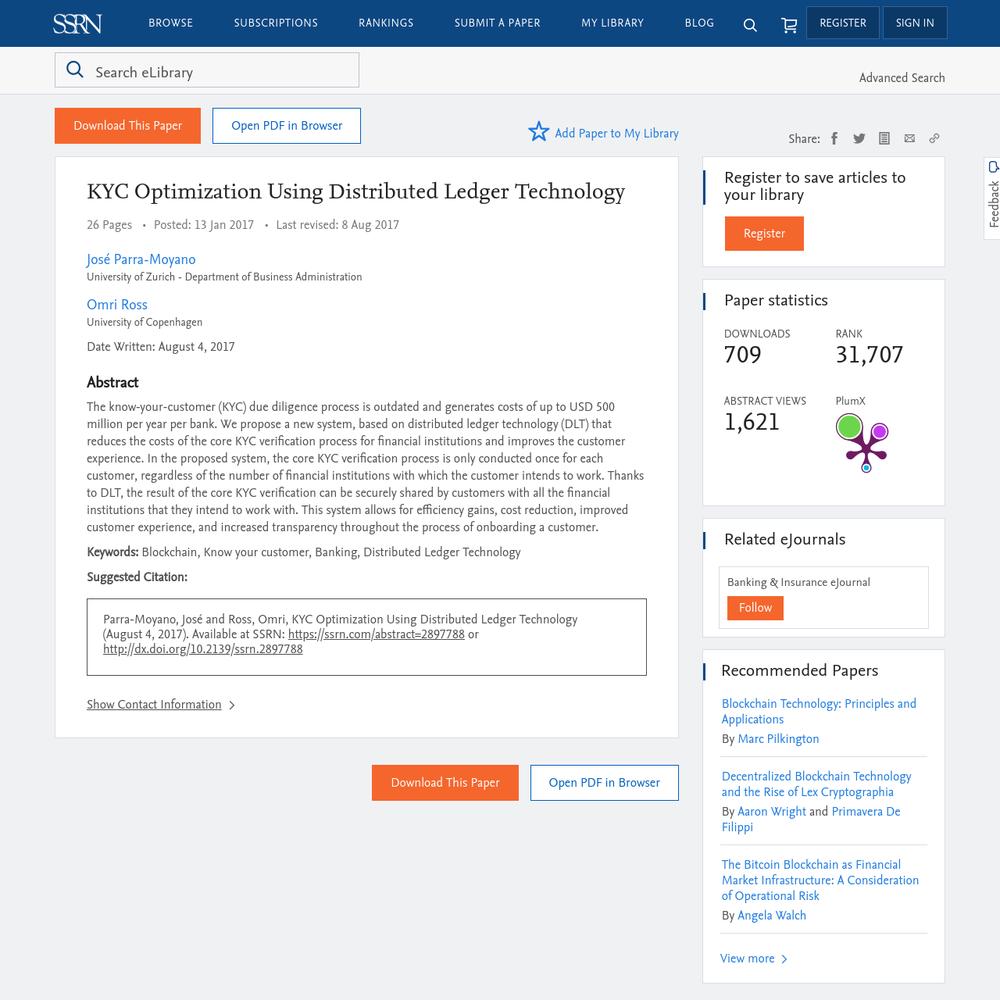Open My Library menu item
1000x1000 pixels.
click(612, 23)
